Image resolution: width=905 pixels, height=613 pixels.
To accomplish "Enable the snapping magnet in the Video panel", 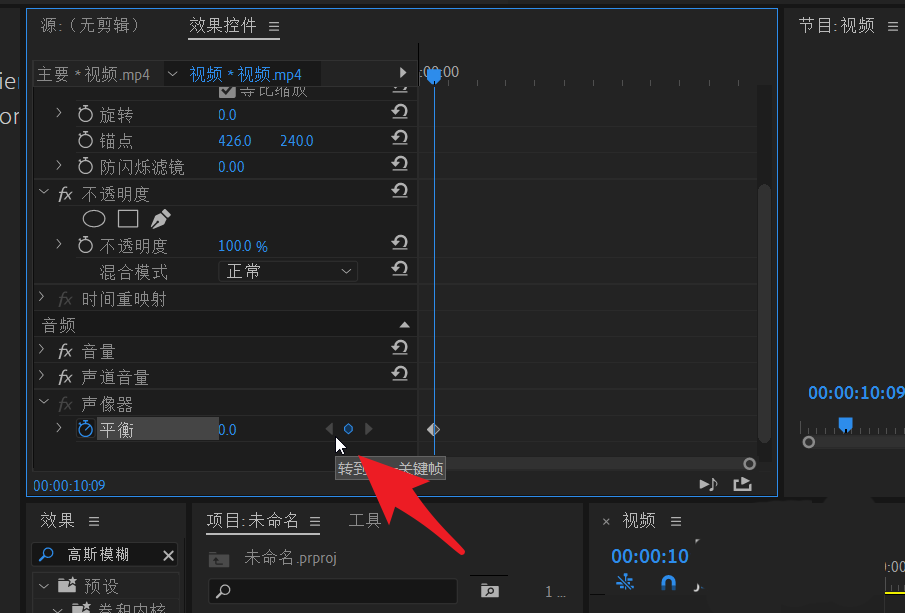I will 667,583.
